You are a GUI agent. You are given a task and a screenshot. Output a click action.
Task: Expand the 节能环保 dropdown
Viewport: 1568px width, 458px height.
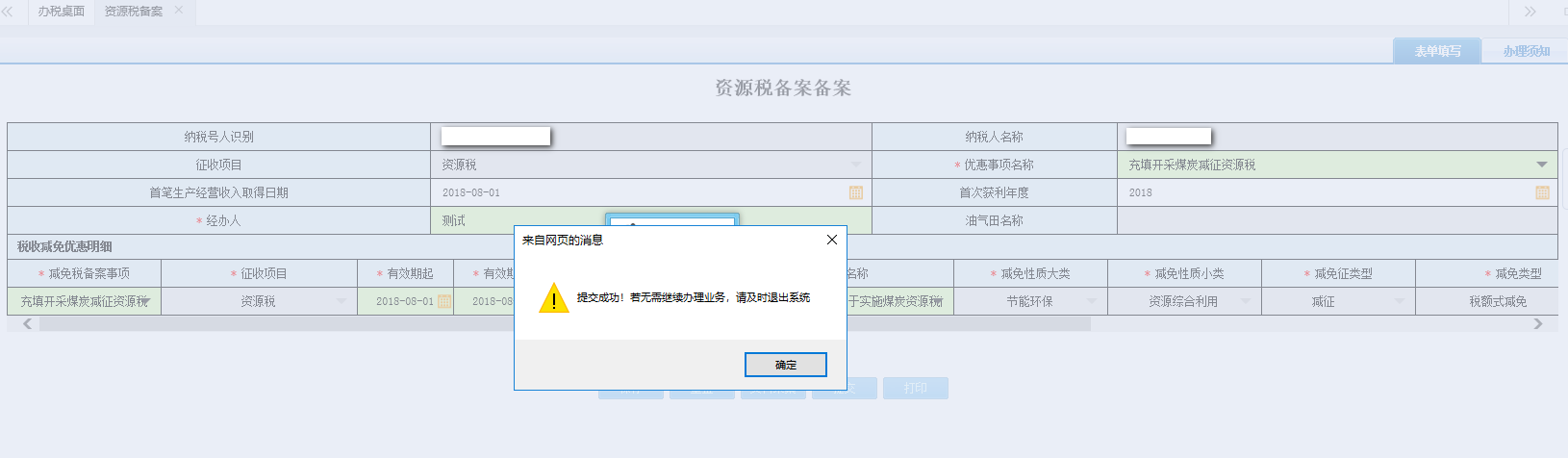1092,301
